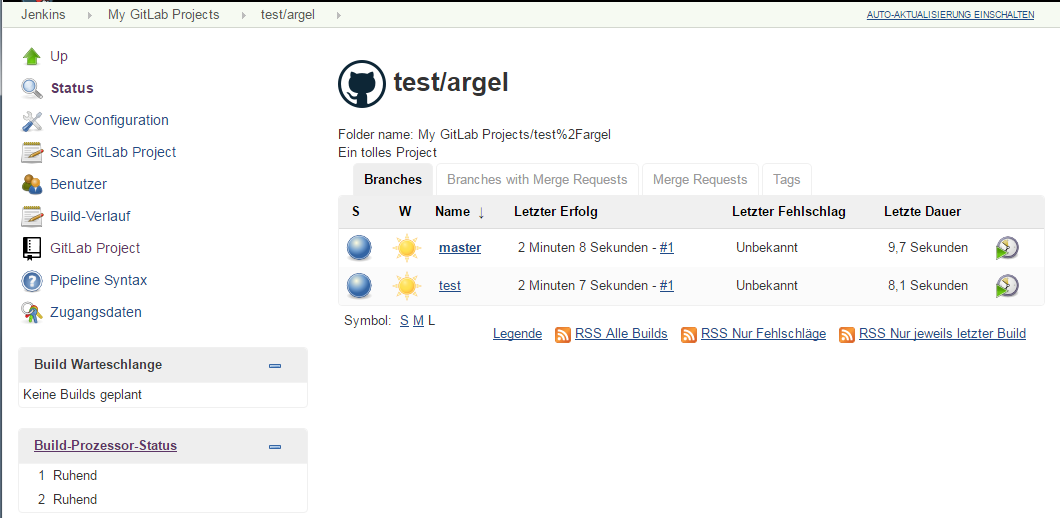
Task: Click the W column header
Action: [405, 212]
